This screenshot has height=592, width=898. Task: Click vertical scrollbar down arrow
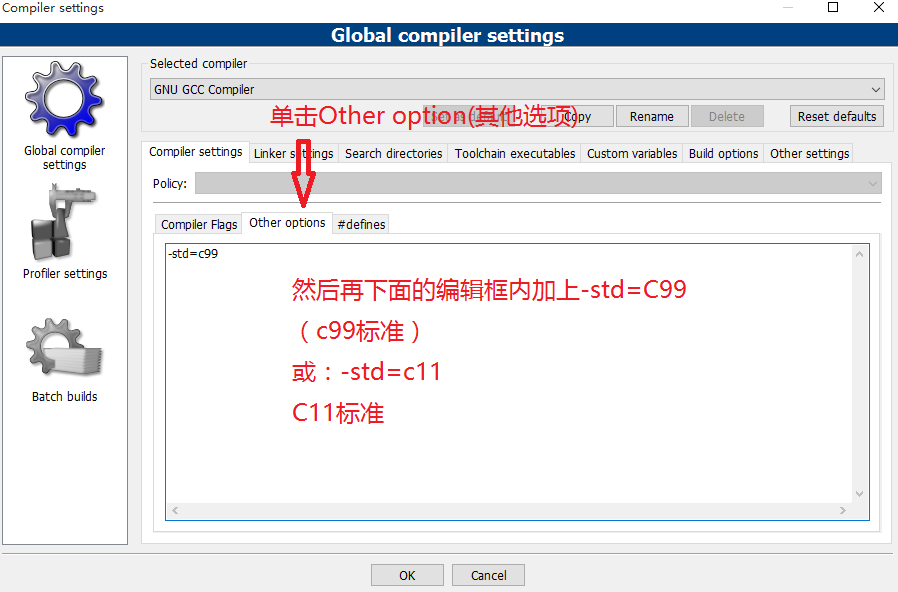click(x=859, y=494)
